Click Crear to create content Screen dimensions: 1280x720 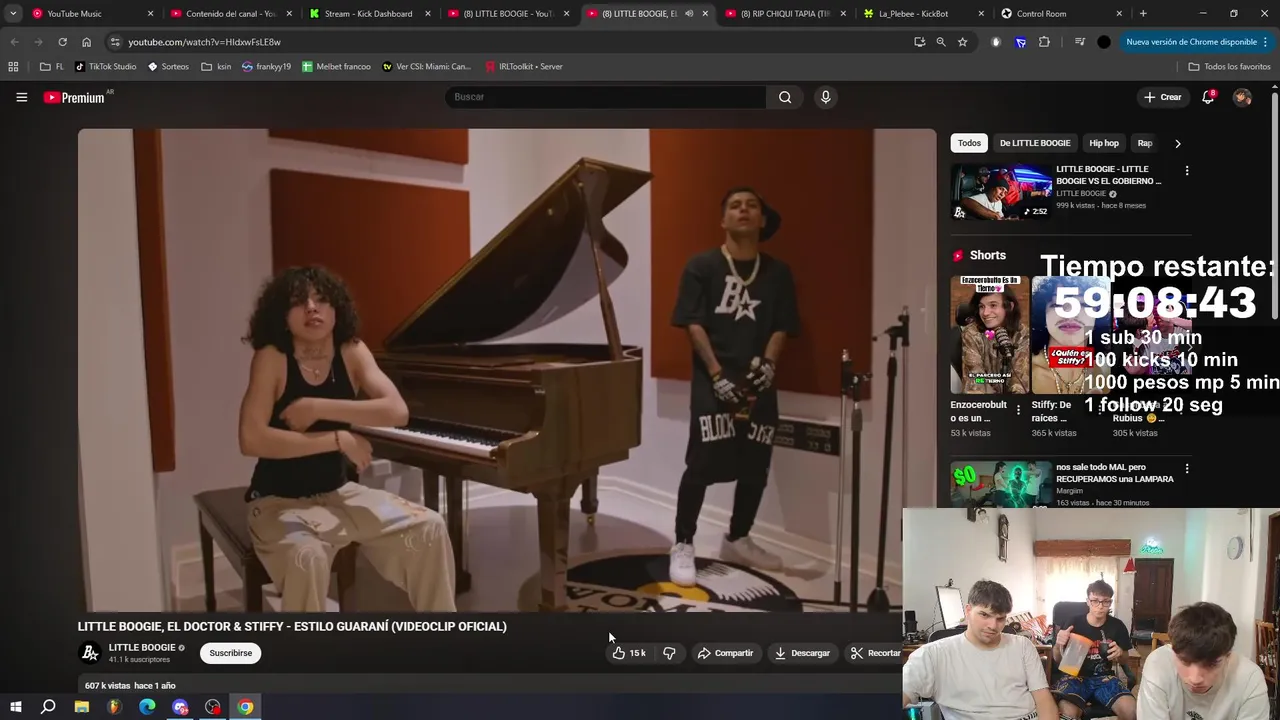pyautogui.click(x=1163, y=97)
